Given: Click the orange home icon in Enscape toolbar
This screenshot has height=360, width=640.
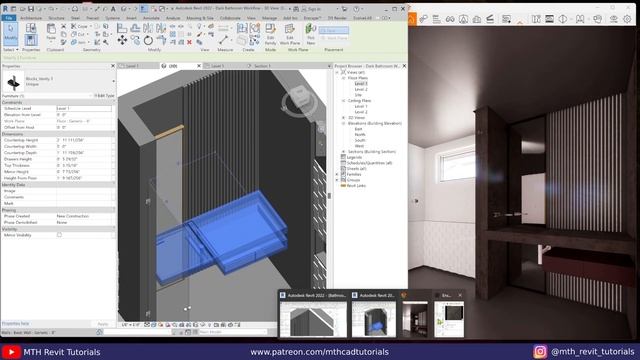Looking at the screenshot, I should pyautogui.click(x=412, y=19).
